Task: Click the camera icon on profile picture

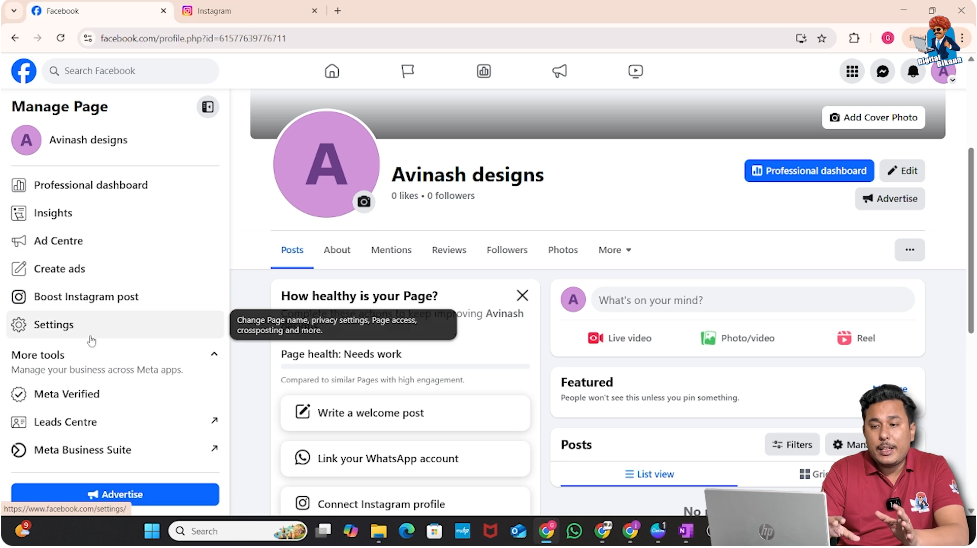Action: 364,202
